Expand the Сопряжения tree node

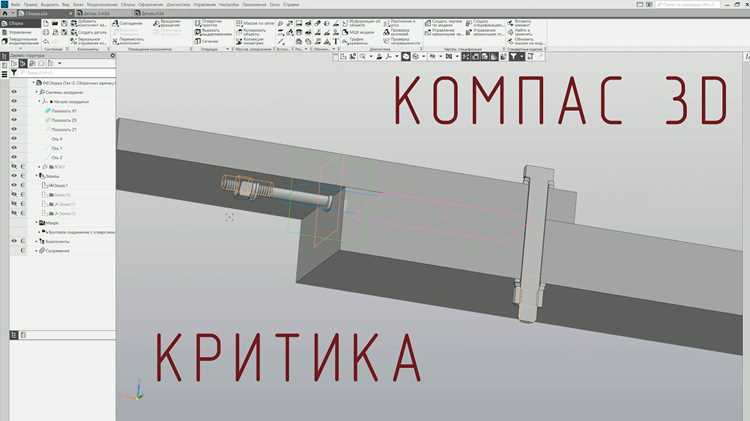[36, 251]
